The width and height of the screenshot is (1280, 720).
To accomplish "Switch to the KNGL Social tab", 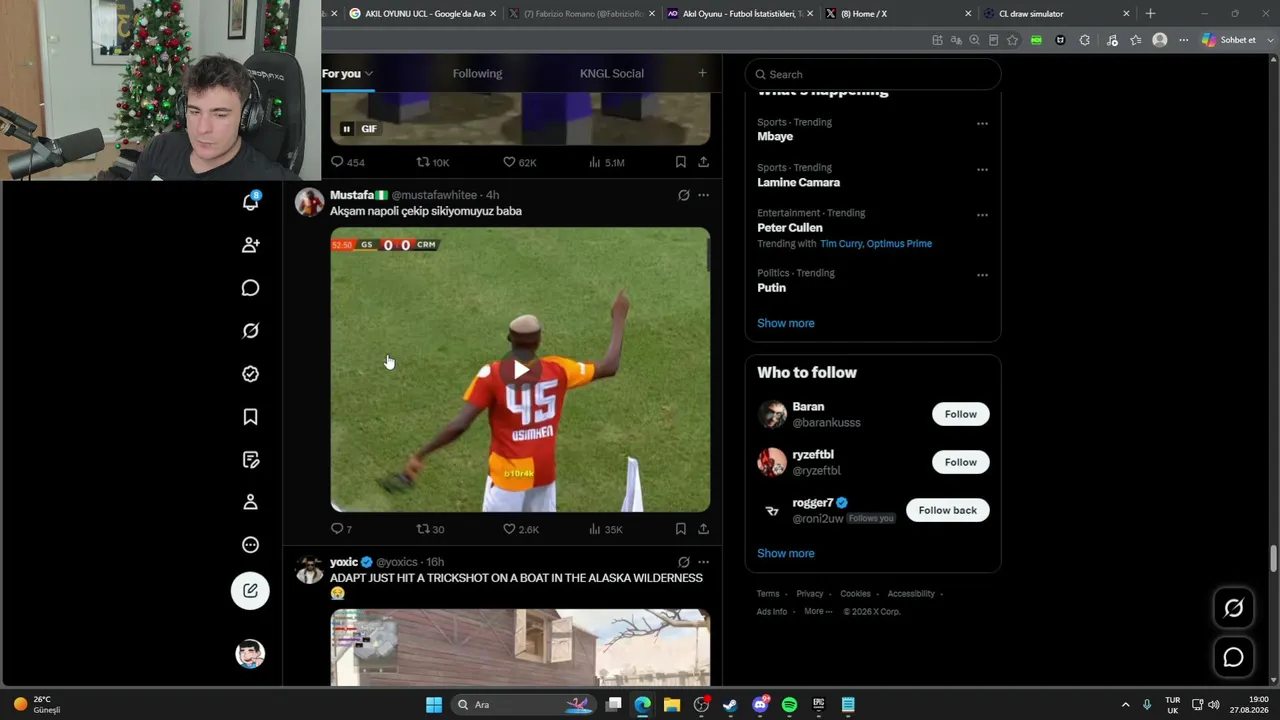I will pos(612,73).
